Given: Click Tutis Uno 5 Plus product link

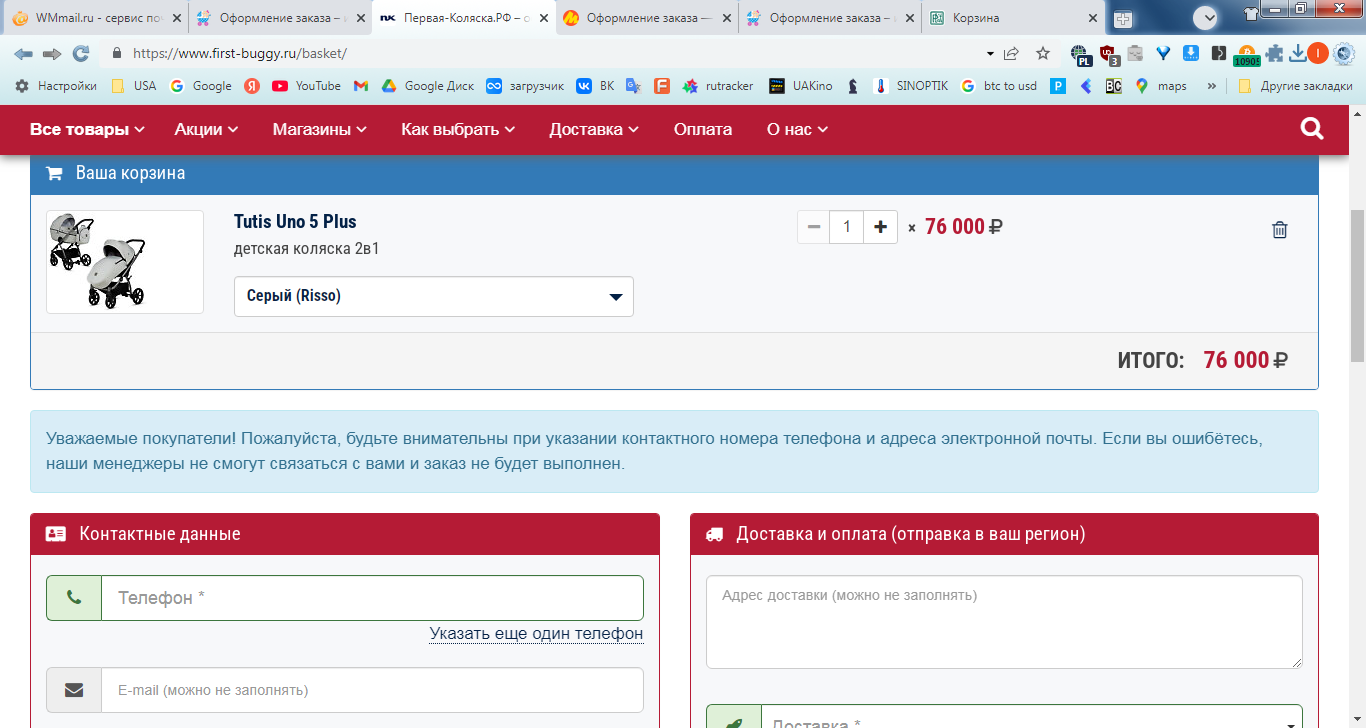Looking at the screenshot, I should click(295, 221).
